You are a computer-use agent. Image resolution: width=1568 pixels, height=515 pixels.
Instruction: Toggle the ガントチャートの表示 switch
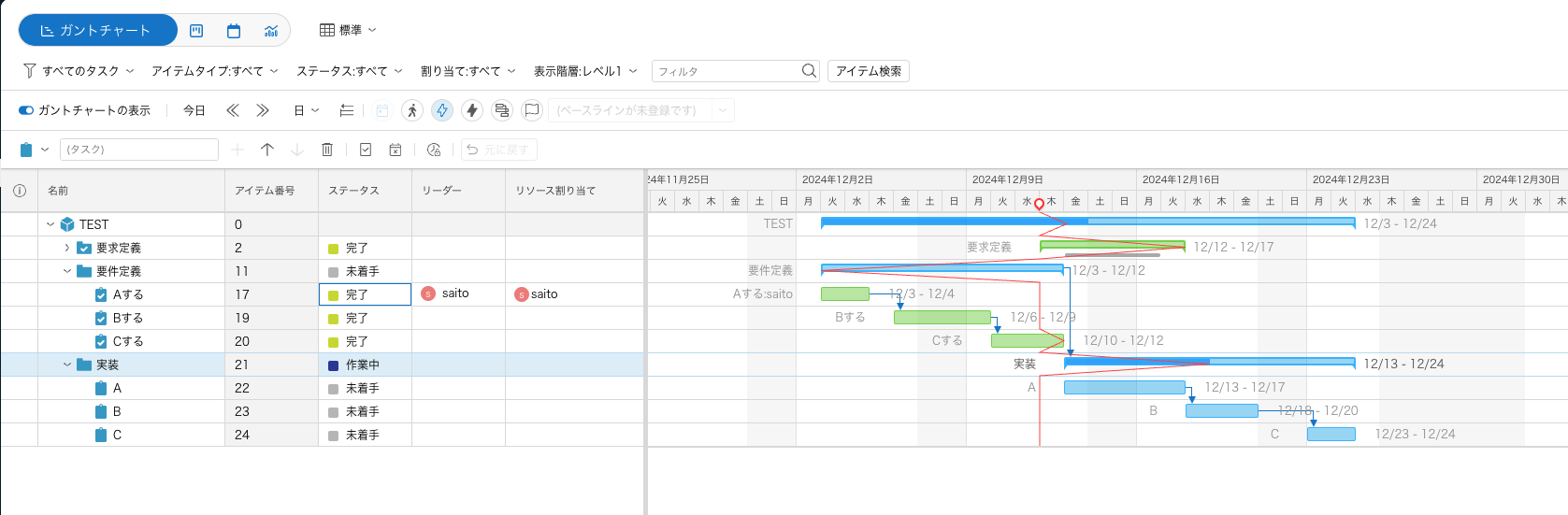coord(26,110)
